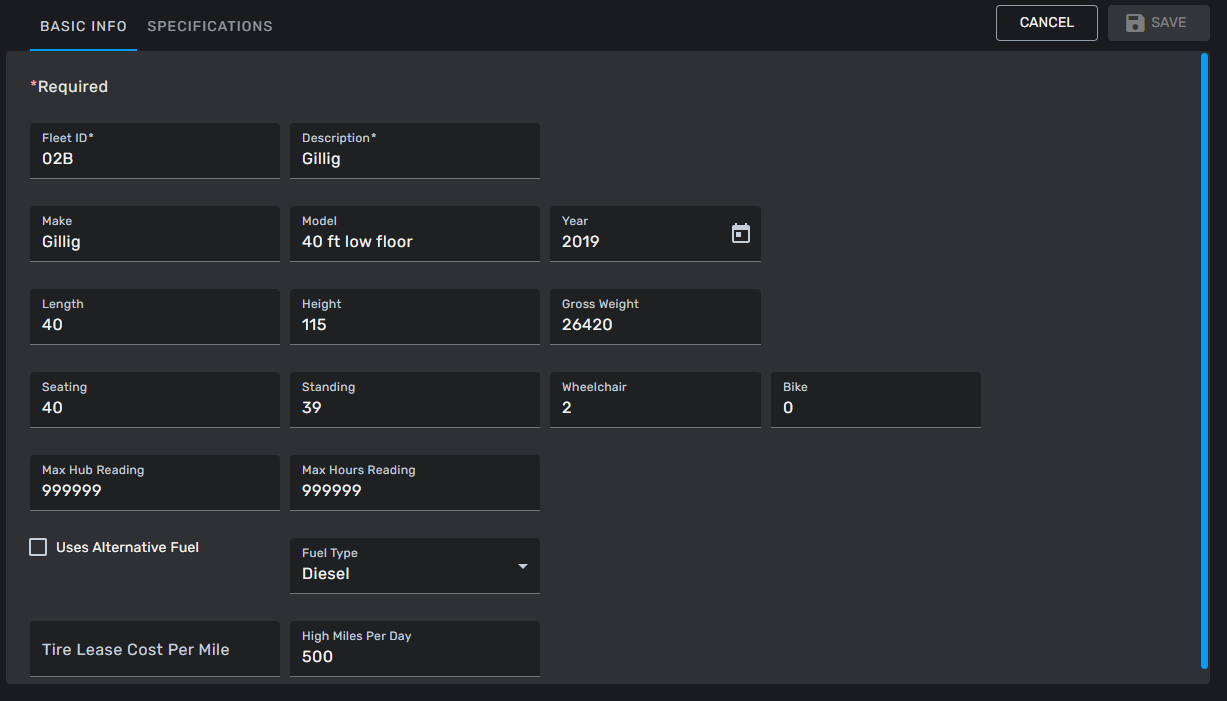This screenshot has width=1227, height=701.
Task: Expand the Fuel Type dropdown arrow
Action: (522, 566)
